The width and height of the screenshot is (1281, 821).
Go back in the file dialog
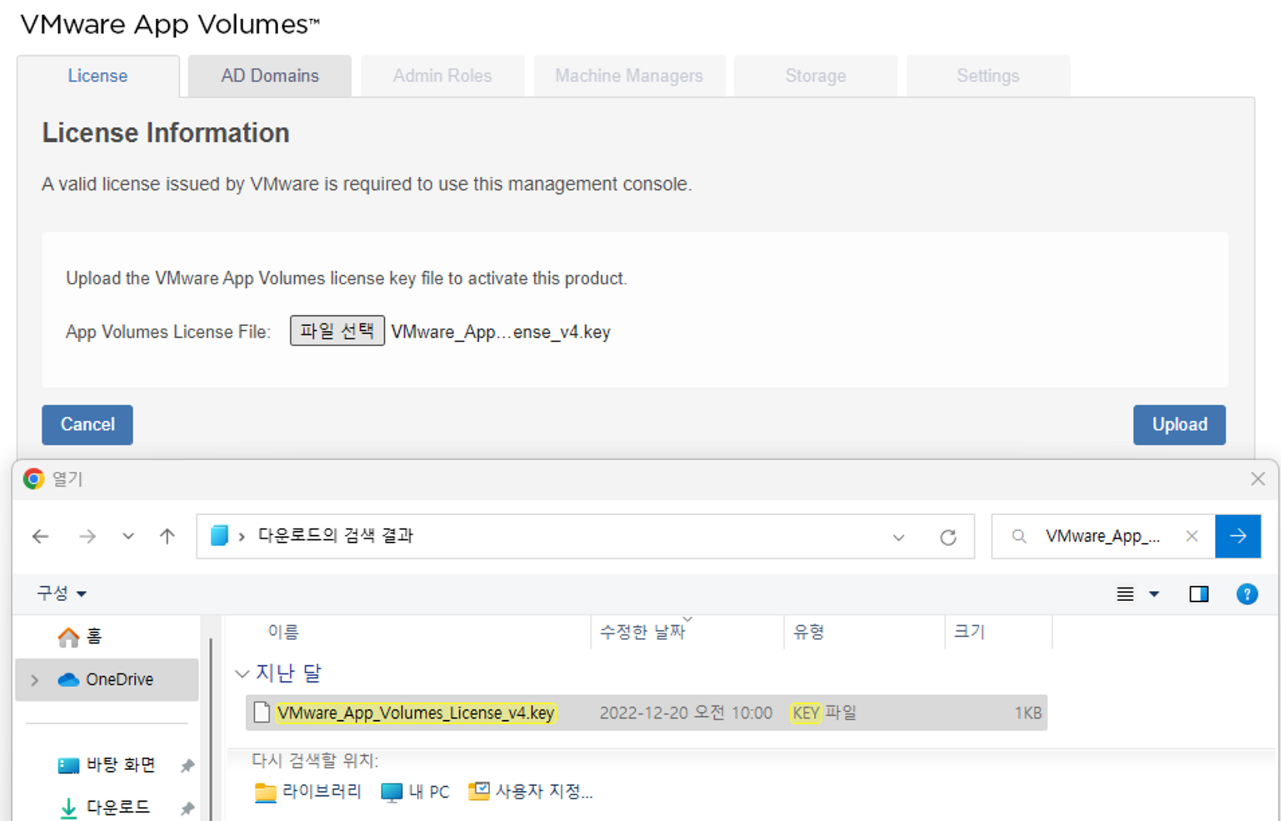point(40,537)
